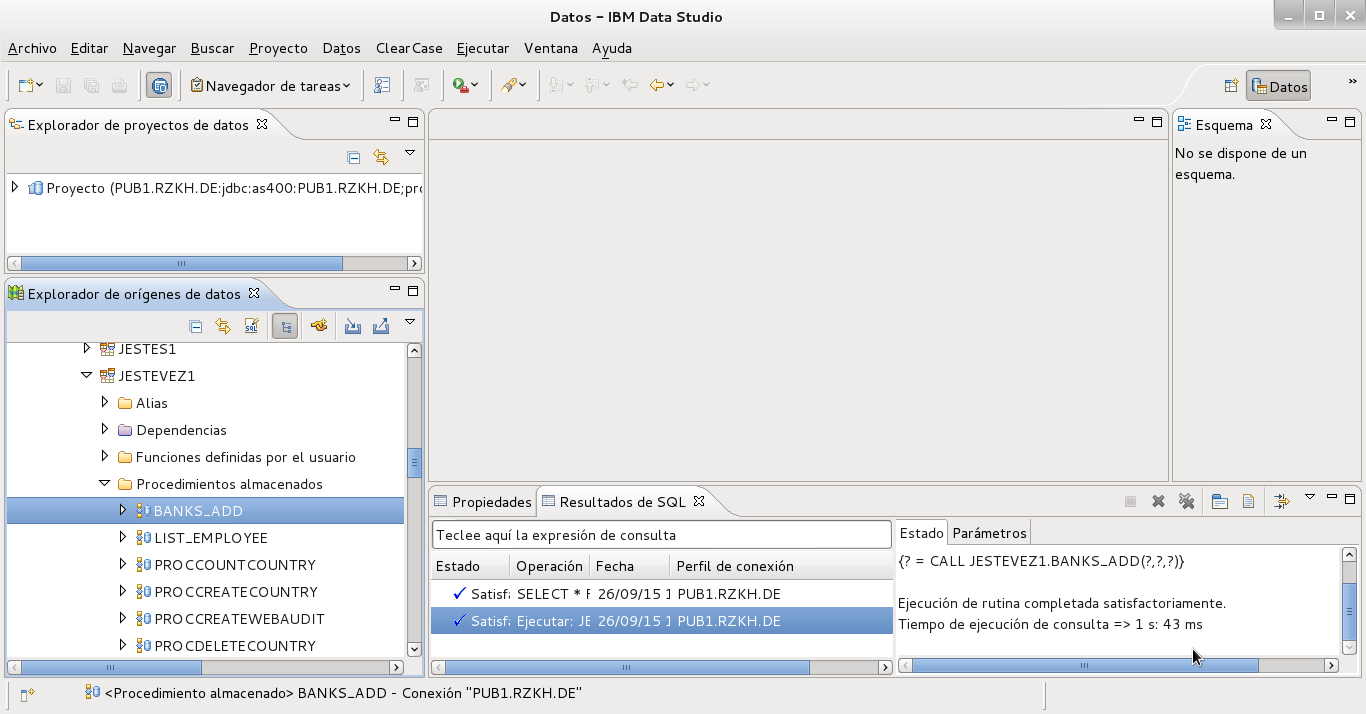
Task: Open the Proyecto menu
Action: coord(278,48)
